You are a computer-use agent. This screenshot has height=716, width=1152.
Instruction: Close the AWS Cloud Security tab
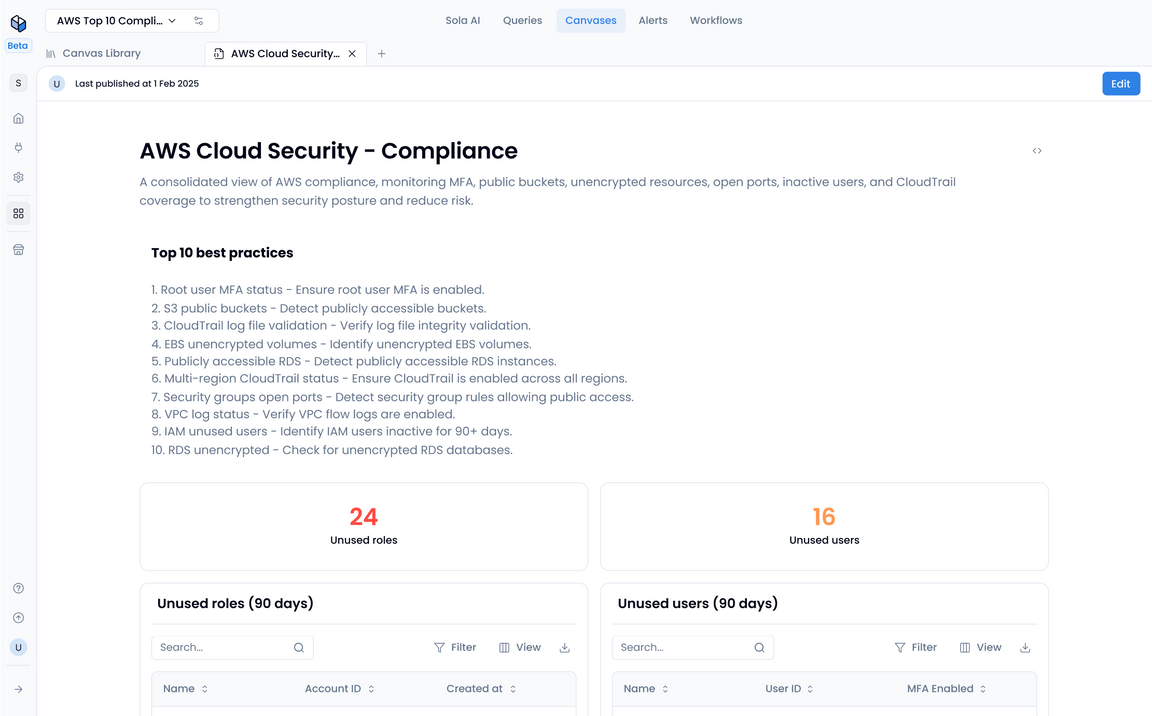352,54
